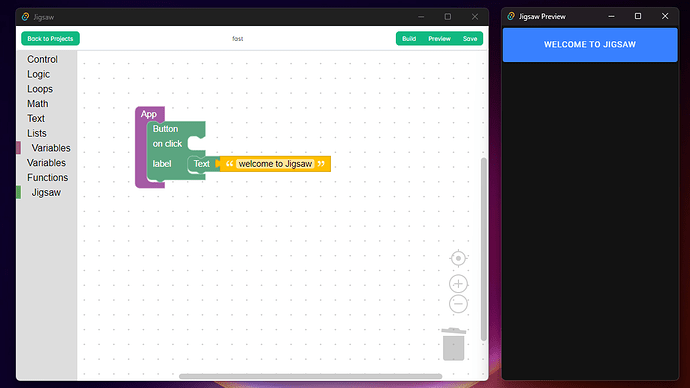Edit the 'welcome to Jigsaw' string field
The width and height of the screenshot is (690, 388).
point(275,164)
